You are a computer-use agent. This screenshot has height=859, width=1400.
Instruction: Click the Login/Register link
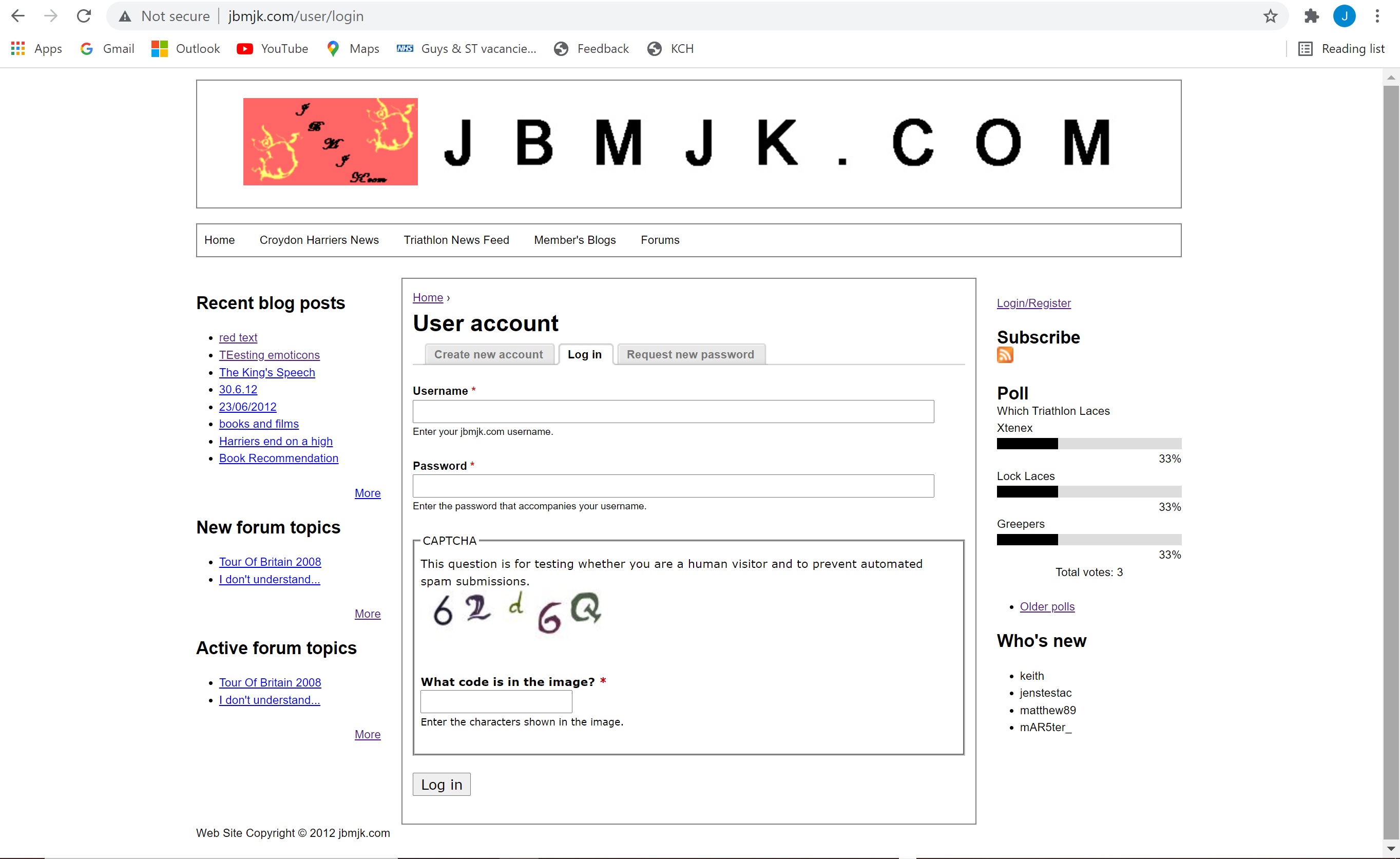point(1033,303)
